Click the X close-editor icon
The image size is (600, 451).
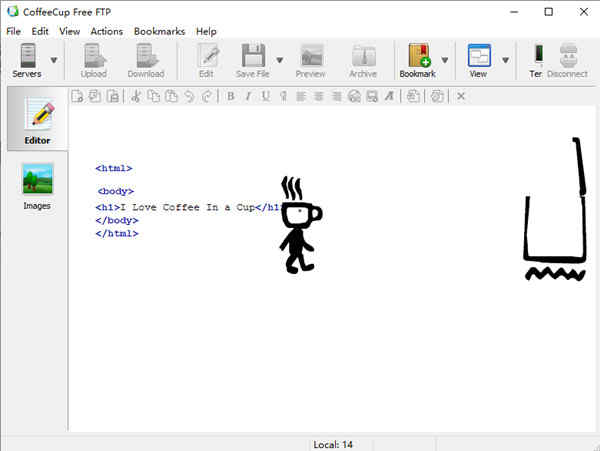[461, 96]
